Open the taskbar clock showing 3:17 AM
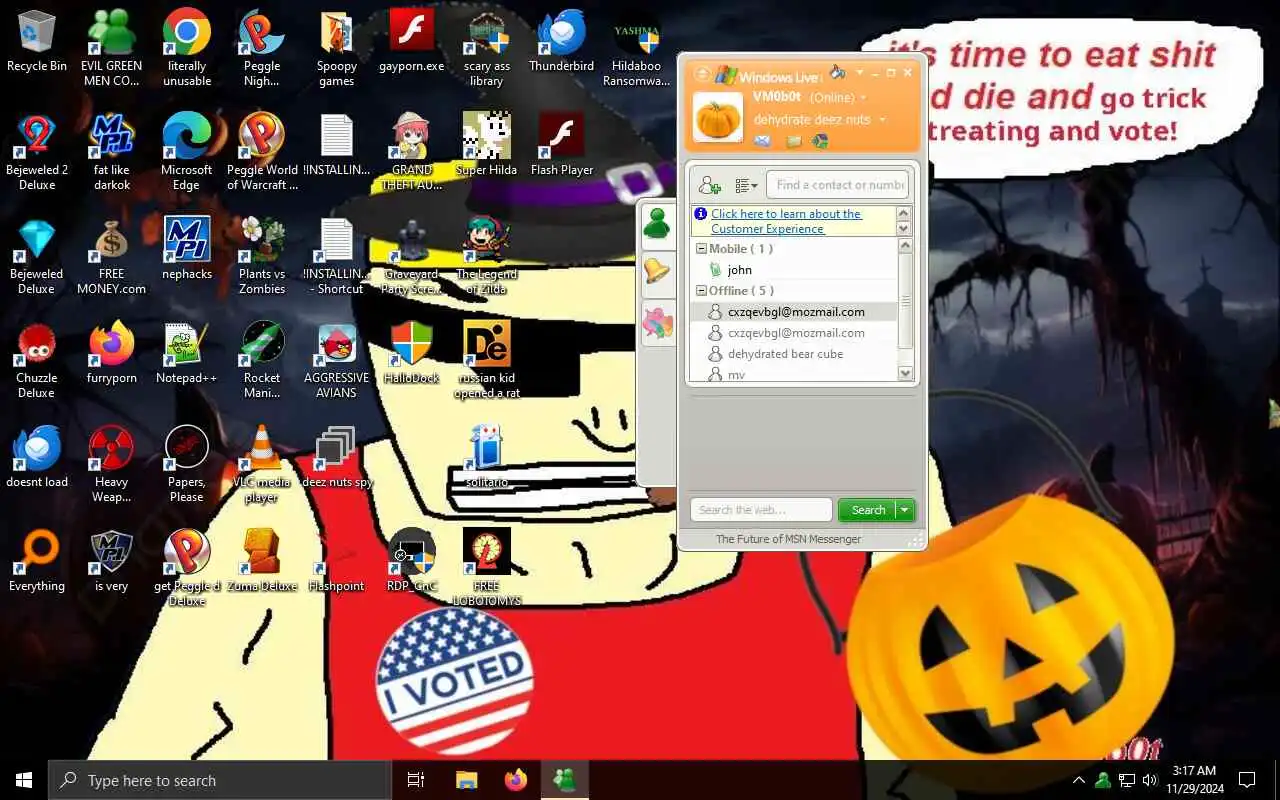 [x=1194, y=780]
